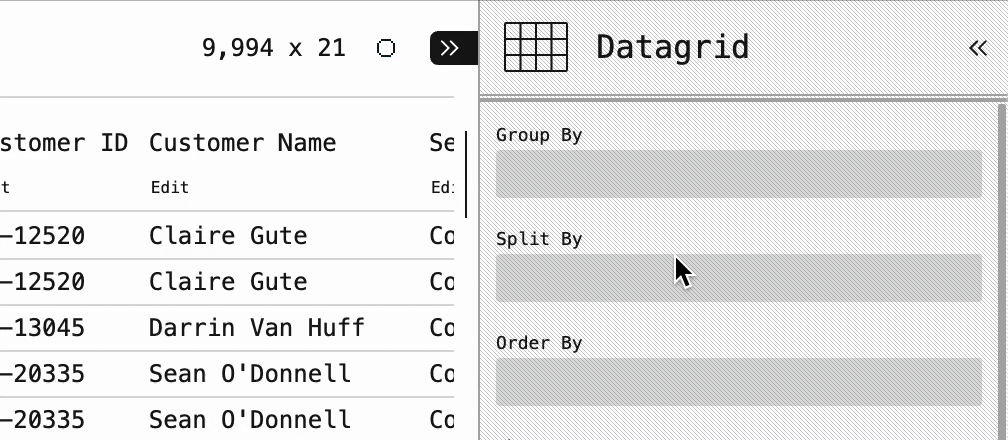
Task: Click the Order By field
Action: [739, 381]
